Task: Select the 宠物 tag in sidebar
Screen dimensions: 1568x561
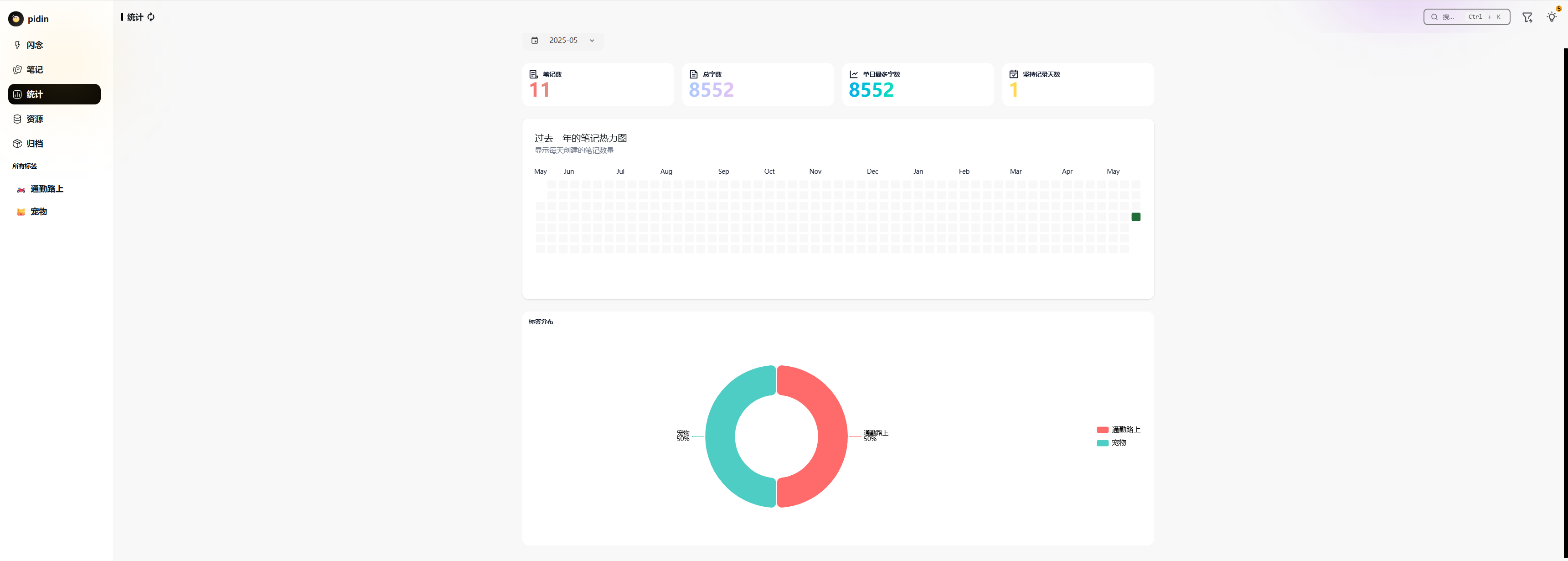Action: 39,212
